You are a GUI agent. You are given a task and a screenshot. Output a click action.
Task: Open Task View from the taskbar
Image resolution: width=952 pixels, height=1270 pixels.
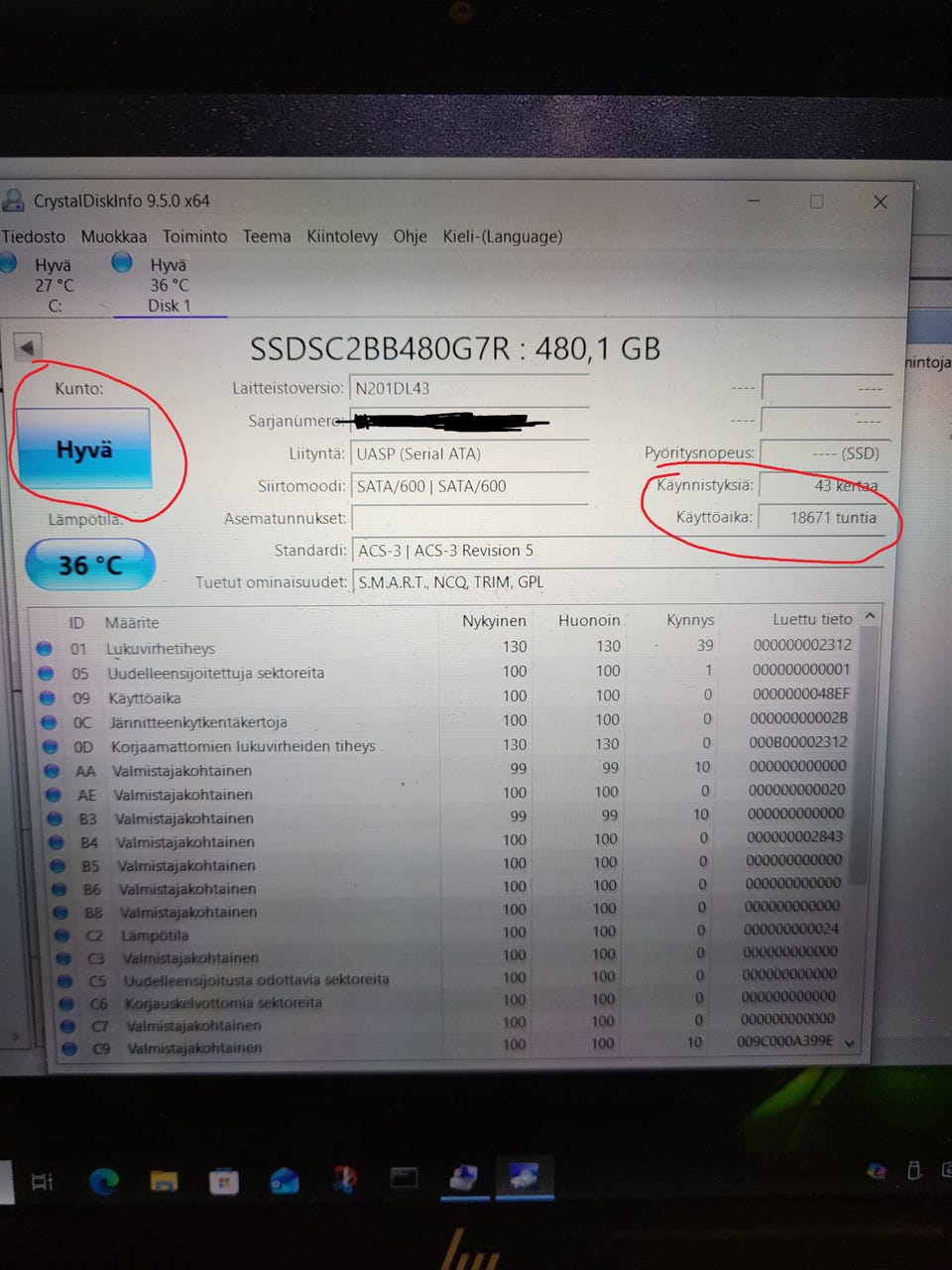pyautogui.click(x=43, y=1181)
